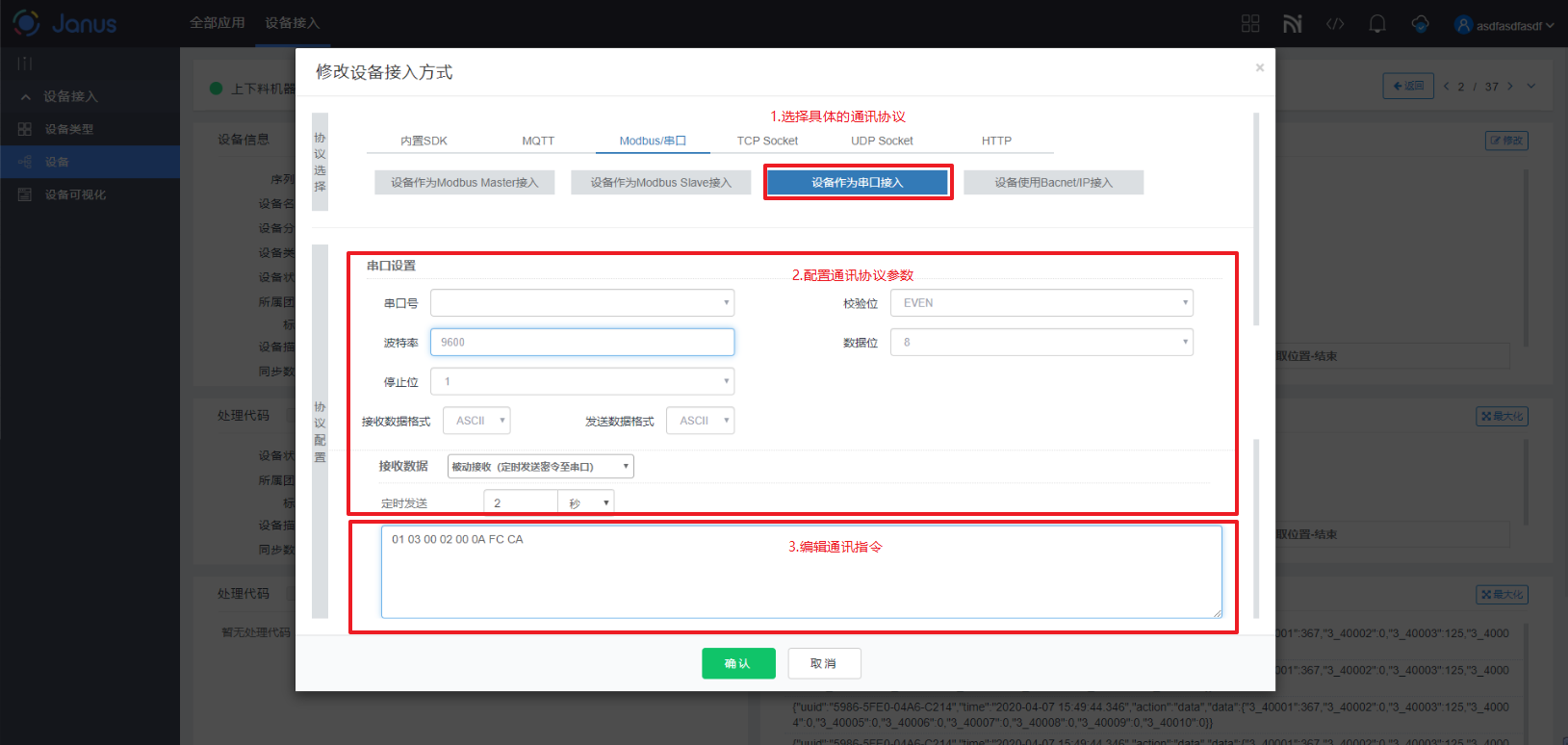The height and width of the screenshot is (745, 1568).
Task: Focus the 波特率 input field
Action: click(582, 342)
